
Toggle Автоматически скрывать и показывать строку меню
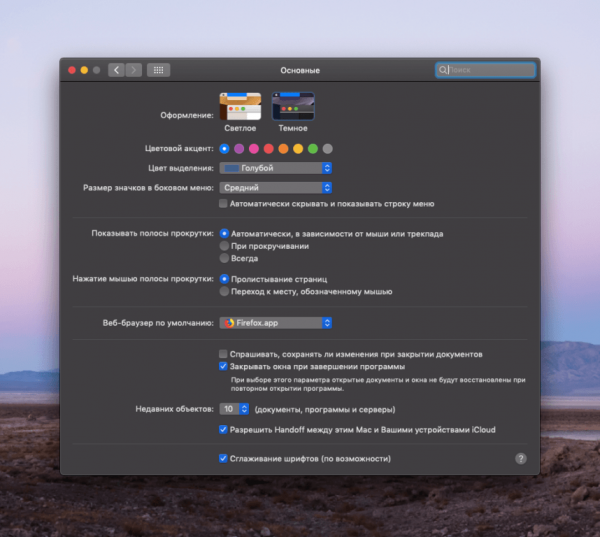click(223, 204)
